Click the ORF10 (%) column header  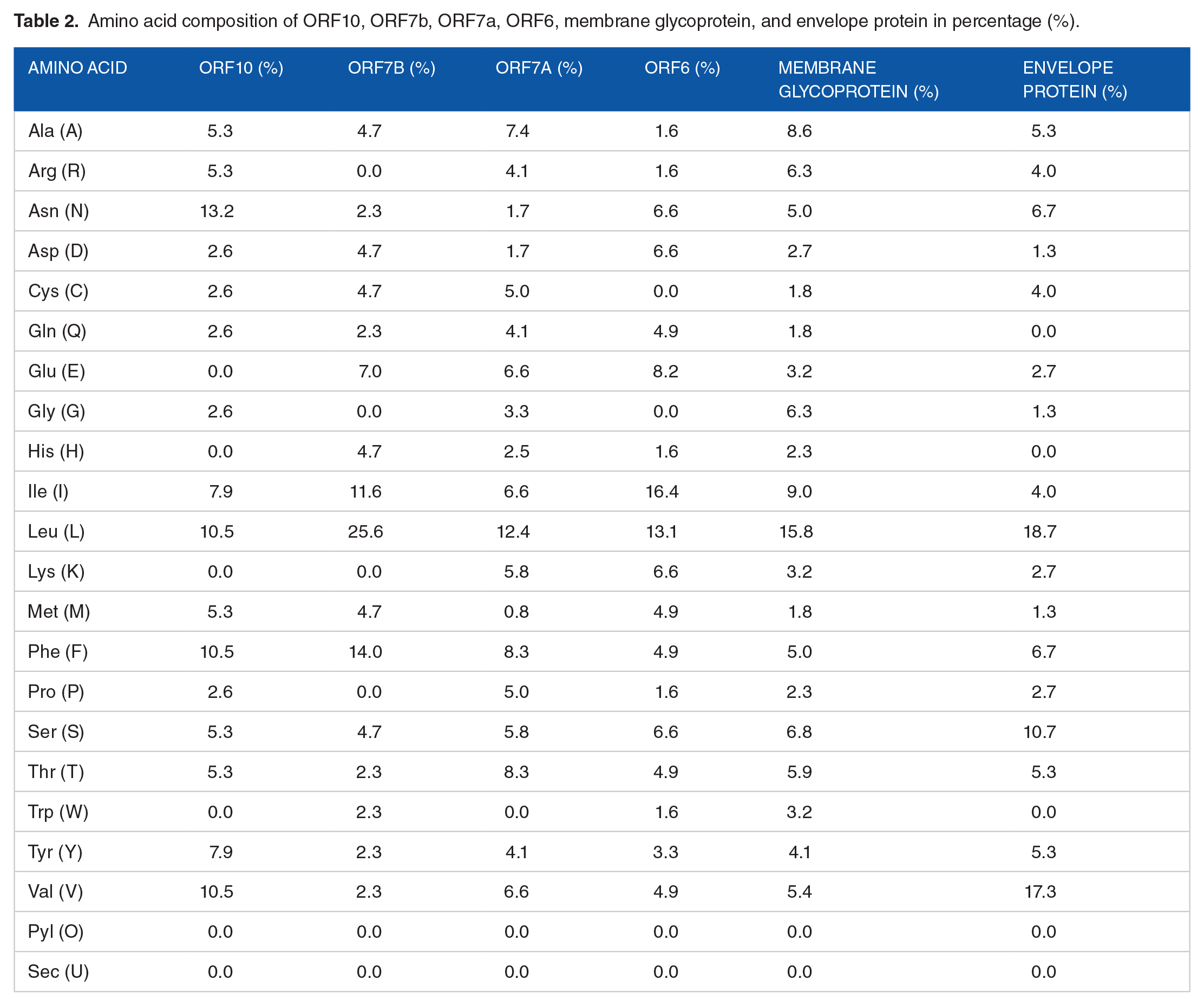click(241, 68)
